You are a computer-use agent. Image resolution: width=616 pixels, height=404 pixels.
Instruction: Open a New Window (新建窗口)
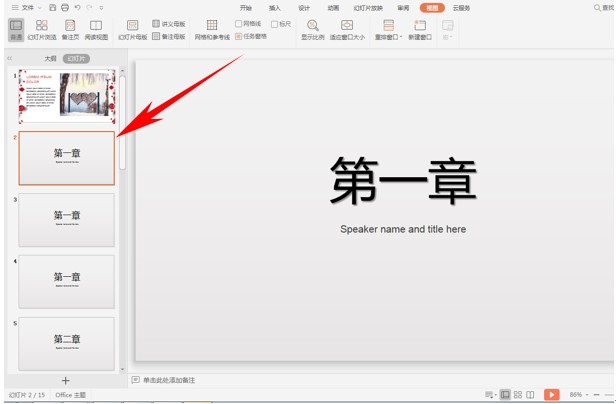pyautogui.click(x=420, y=29)
